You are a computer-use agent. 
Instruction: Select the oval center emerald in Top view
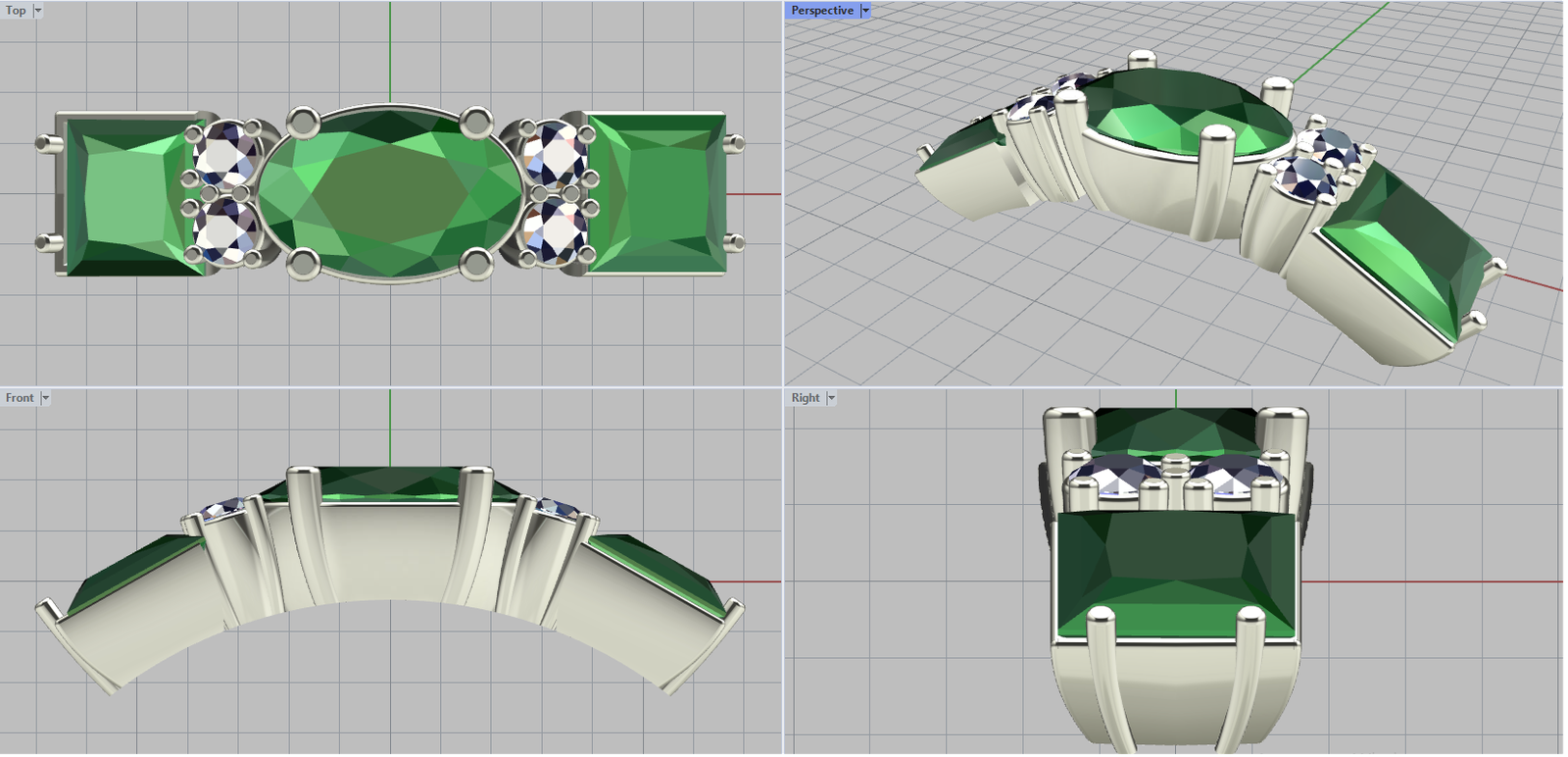tap(390, 193)
